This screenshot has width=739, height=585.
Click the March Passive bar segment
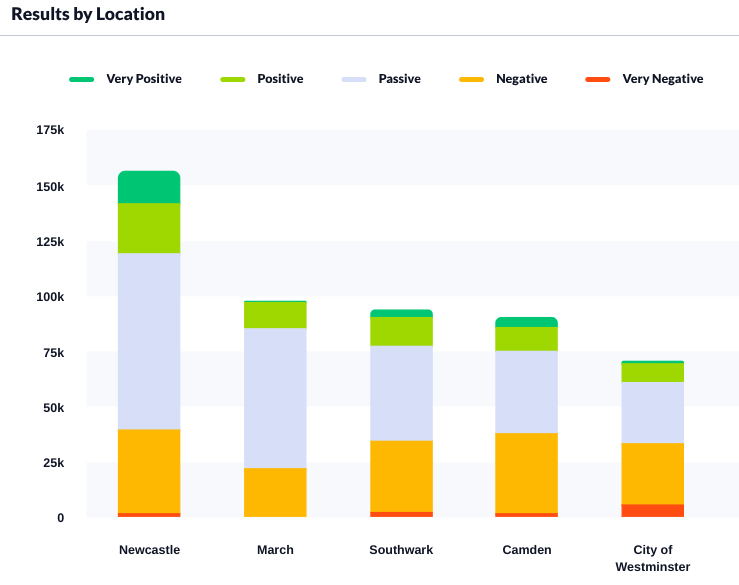[275, 397]
